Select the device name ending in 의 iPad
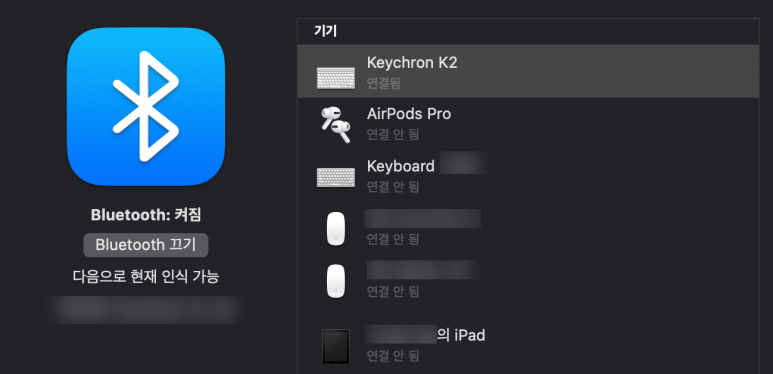This screenshot has width=773, height=374. (x=425, y=335)
